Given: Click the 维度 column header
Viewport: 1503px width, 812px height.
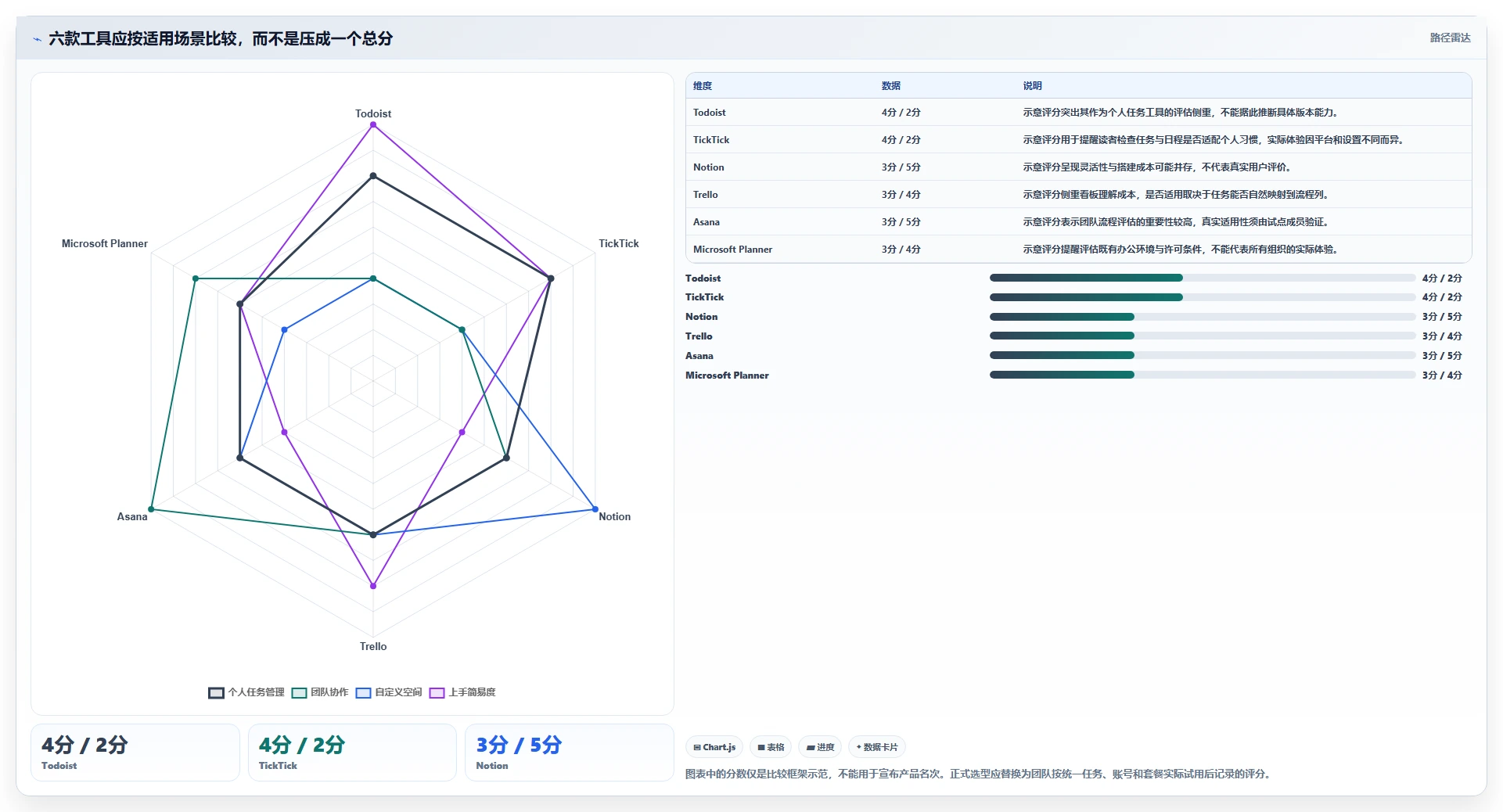Looking at the screenshot, I should click(703, 86).
